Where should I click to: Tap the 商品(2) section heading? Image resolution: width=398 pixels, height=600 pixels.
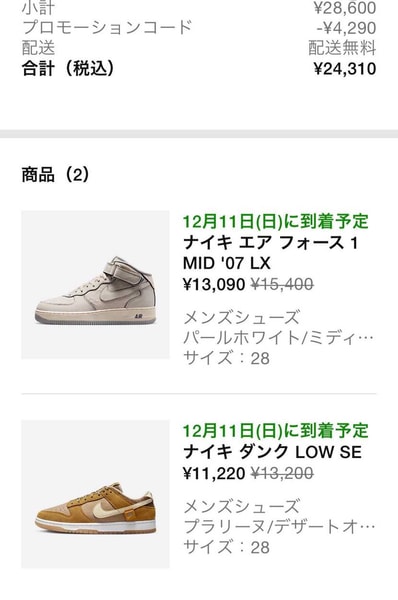tap(55, 174)
